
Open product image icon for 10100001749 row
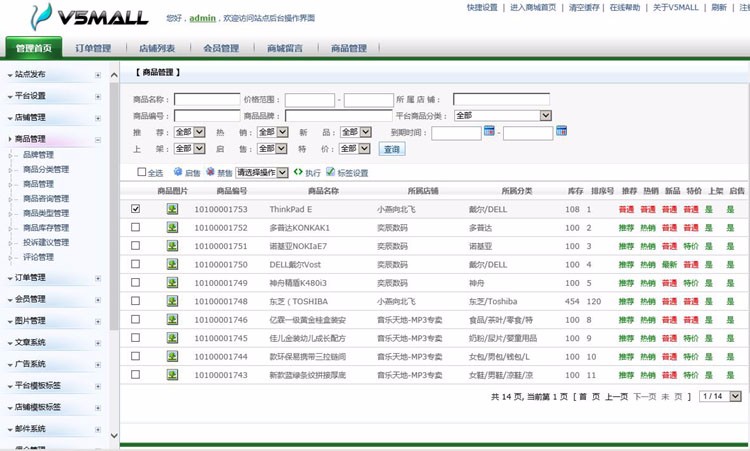(x=172, y=283)
